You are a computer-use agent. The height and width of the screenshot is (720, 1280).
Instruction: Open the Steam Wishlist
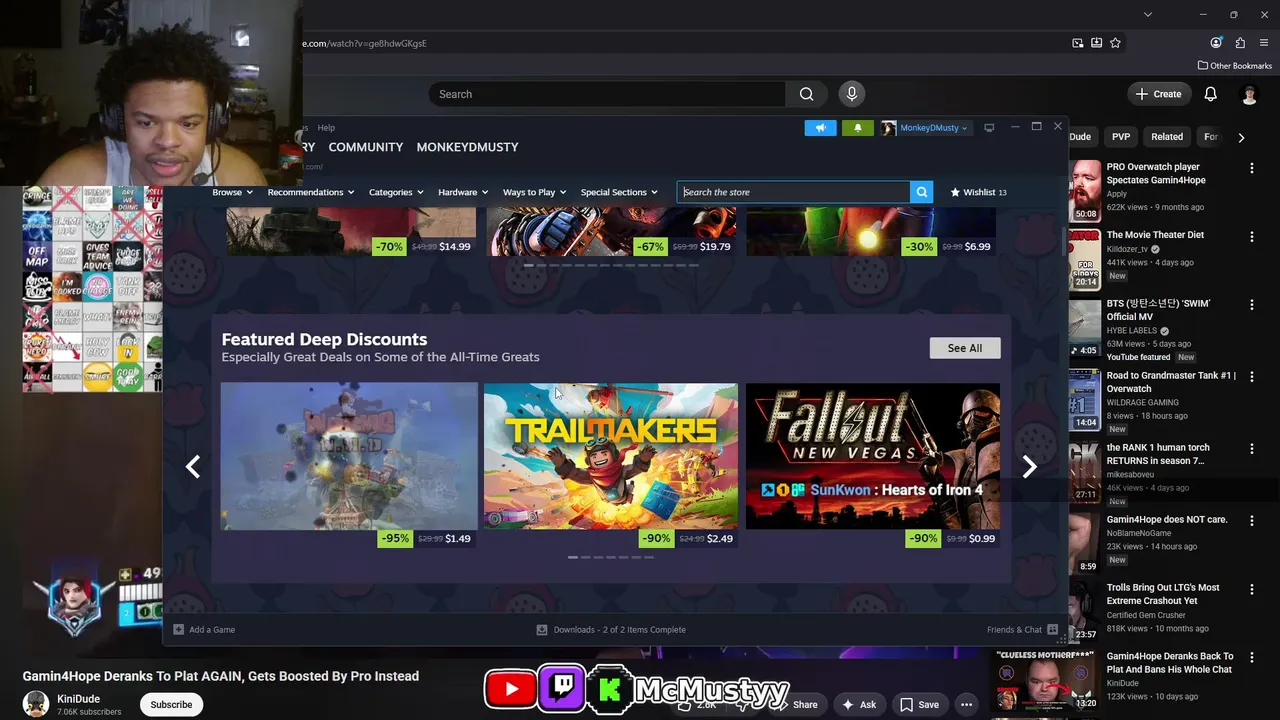978,192
